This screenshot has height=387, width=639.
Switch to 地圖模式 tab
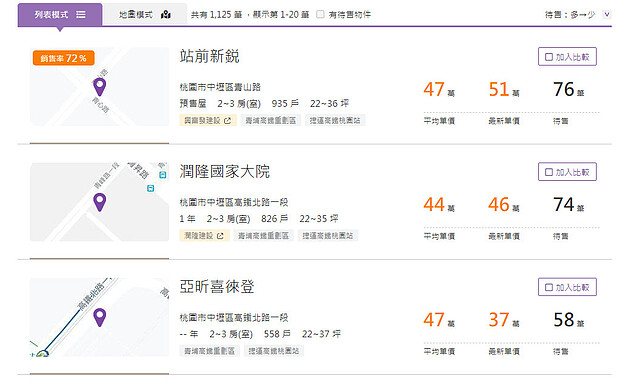click(x=145, y=15)
